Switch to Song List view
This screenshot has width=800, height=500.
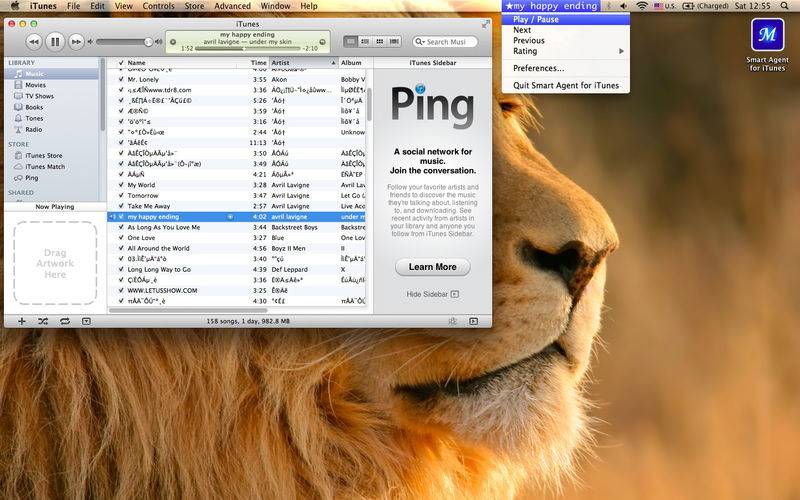351,41
